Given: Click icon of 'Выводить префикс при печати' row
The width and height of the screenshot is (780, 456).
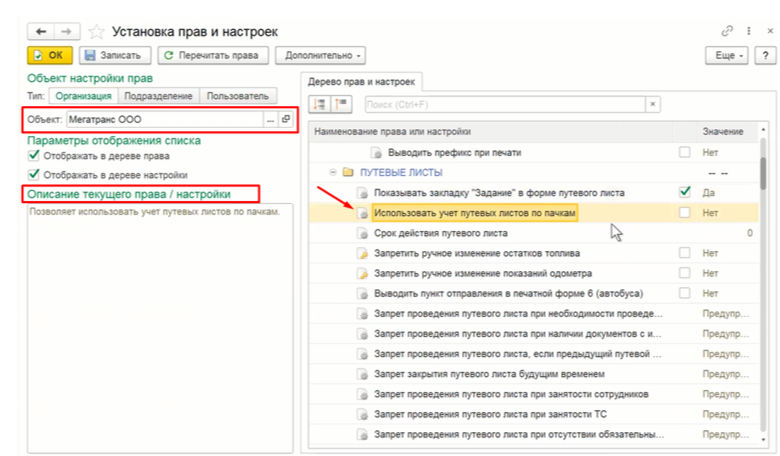Looking at the screenshot, I should click(377, 153).
